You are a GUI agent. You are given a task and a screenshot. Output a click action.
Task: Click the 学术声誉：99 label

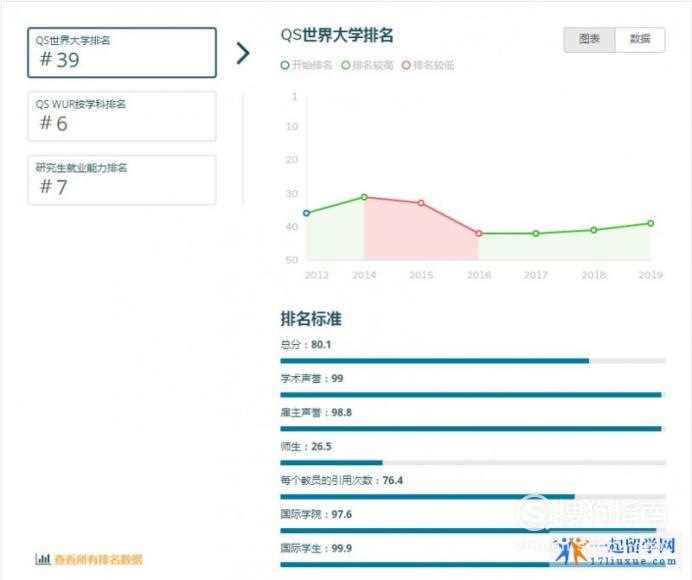pos(312,379)
